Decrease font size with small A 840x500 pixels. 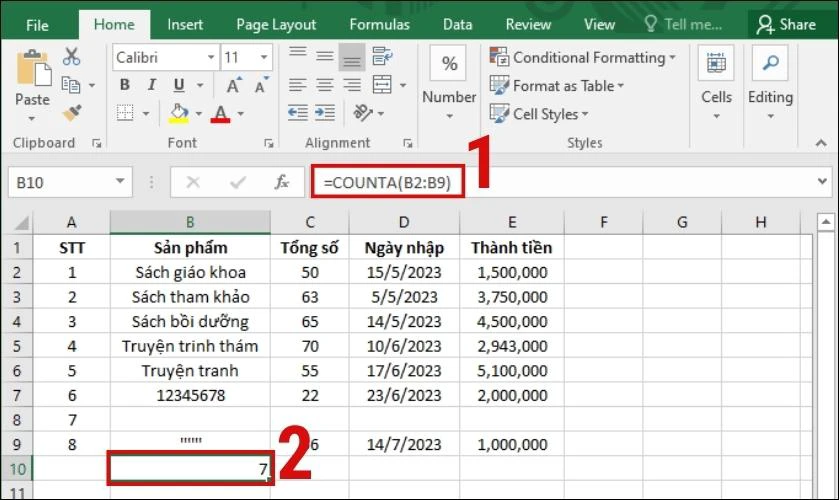tap(261, 85)
